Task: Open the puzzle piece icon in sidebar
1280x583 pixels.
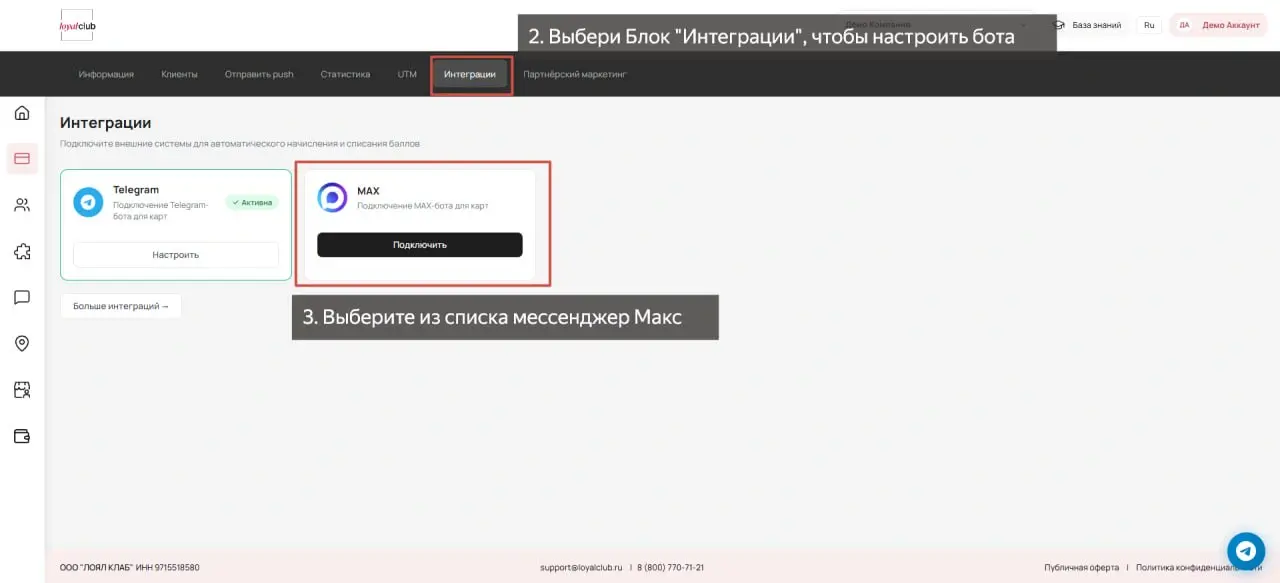Action: point(22,251)
